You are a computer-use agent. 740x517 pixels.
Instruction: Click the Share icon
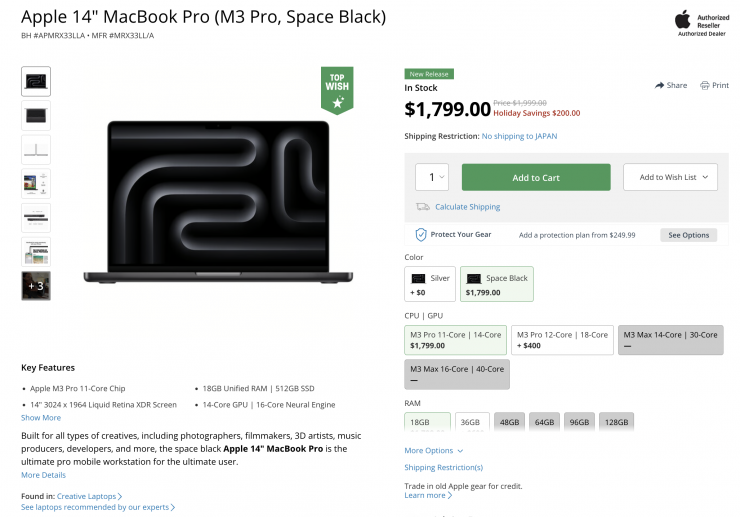660,86
